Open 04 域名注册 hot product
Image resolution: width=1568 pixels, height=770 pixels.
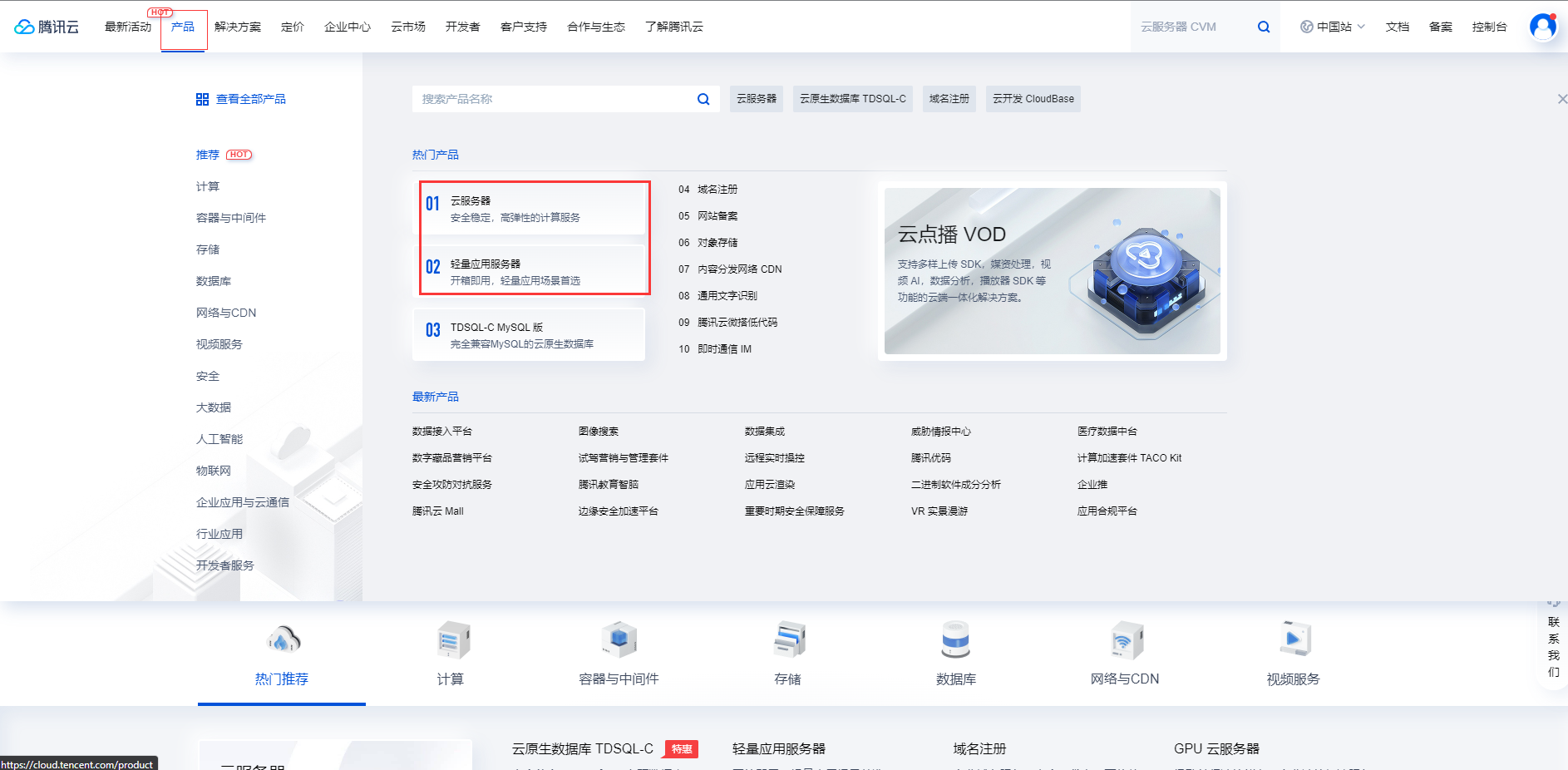(708, 190)
